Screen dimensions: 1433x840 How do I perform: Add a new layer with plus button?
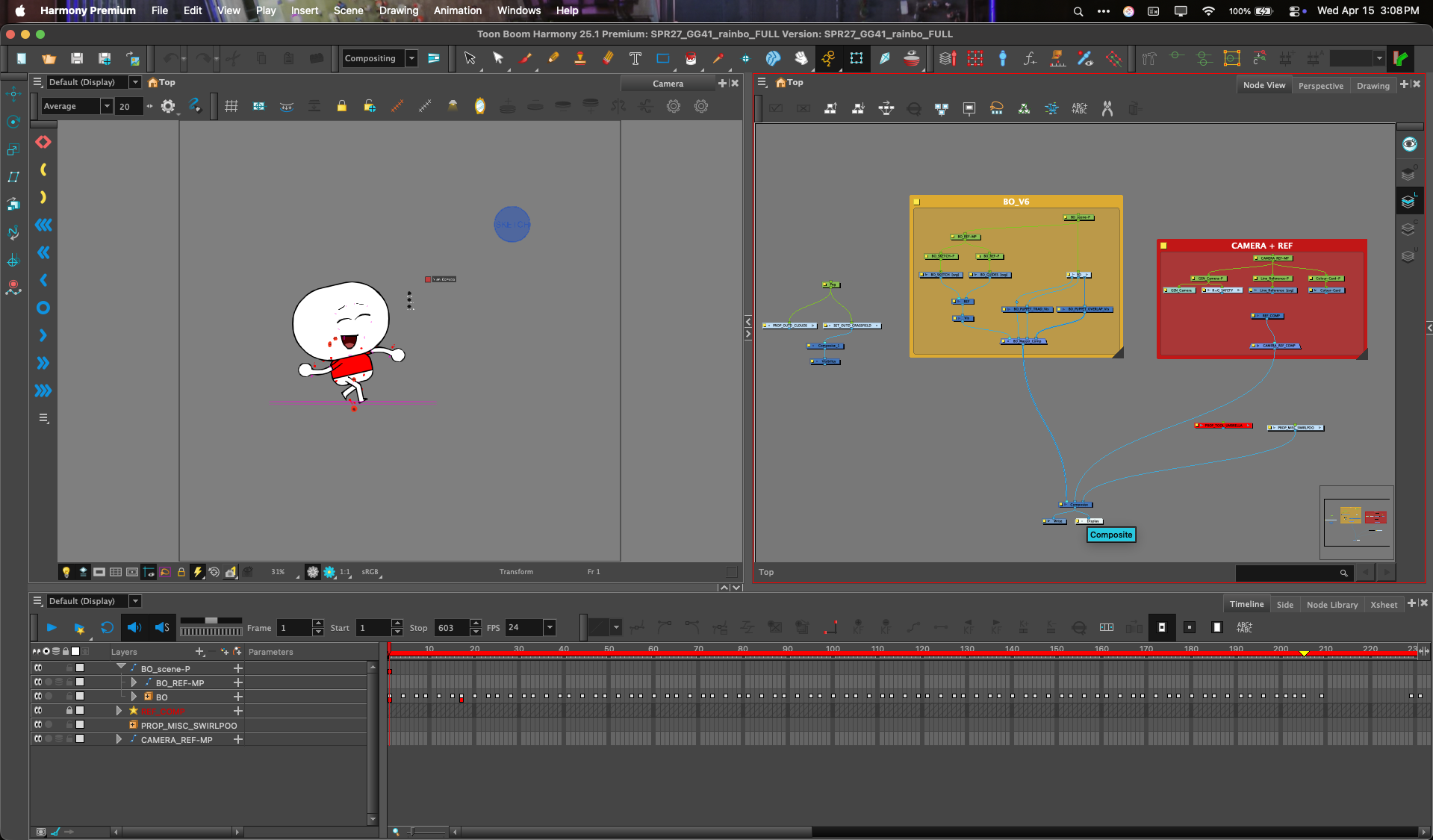[x=199, y=652]
